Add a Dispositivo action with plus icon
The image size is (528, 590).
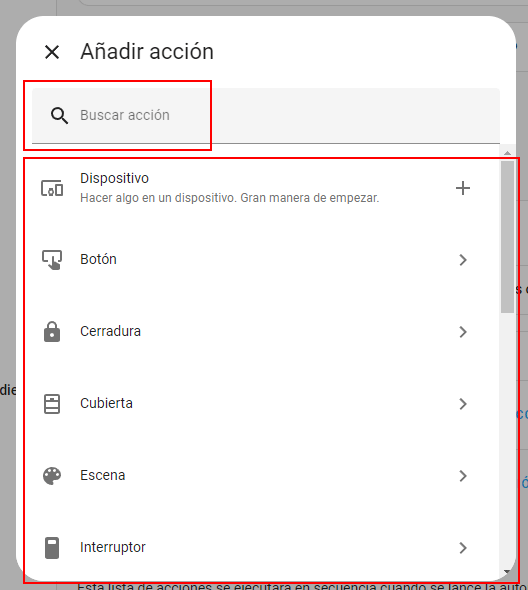pos(463,188)
